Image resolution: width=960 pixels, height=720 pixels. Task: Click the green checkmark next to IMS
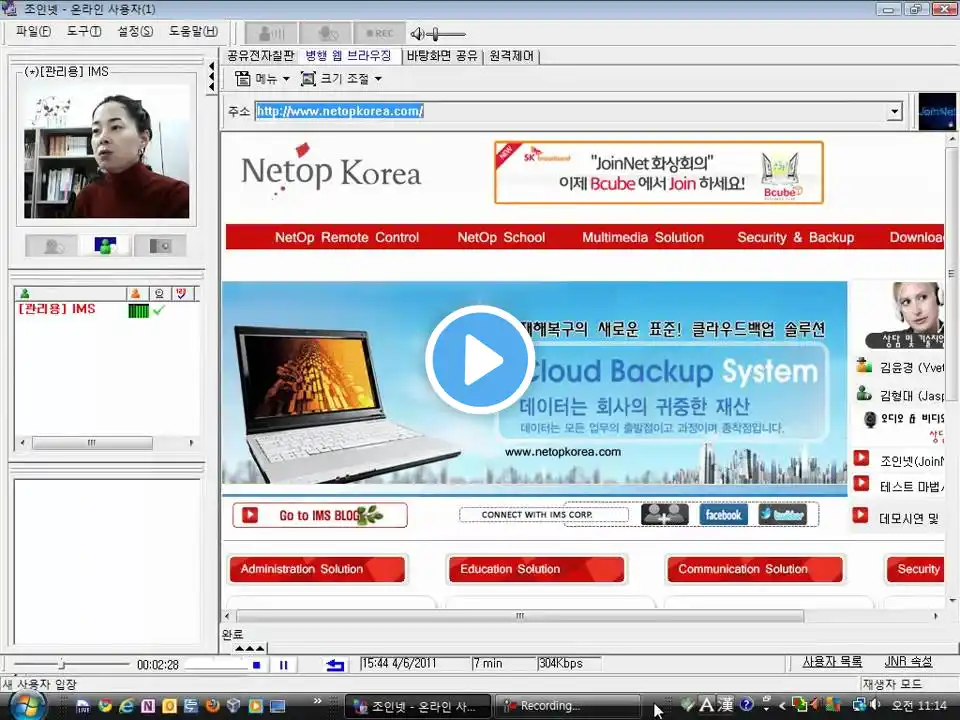click(x=159, y=310)
